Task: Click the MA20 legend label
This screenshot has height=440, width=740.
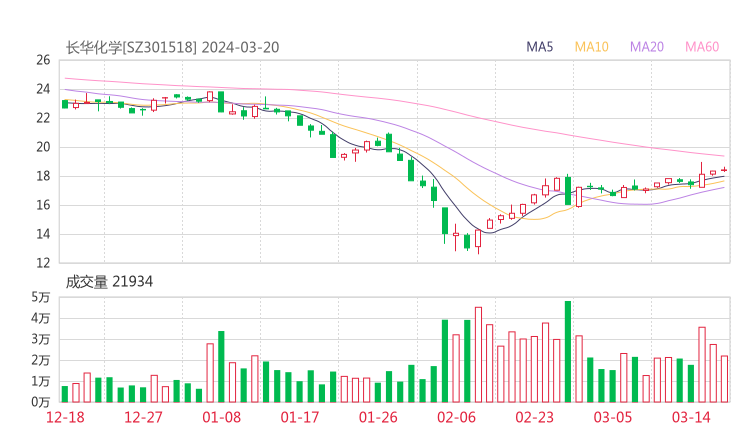Action: [x=647, y=47]
